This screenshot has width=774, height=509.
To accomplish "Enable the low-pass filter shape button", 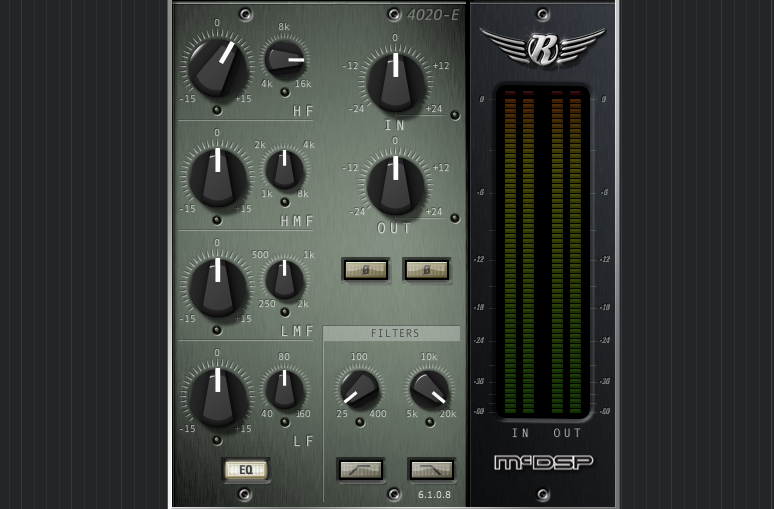I will click(431, 469).
